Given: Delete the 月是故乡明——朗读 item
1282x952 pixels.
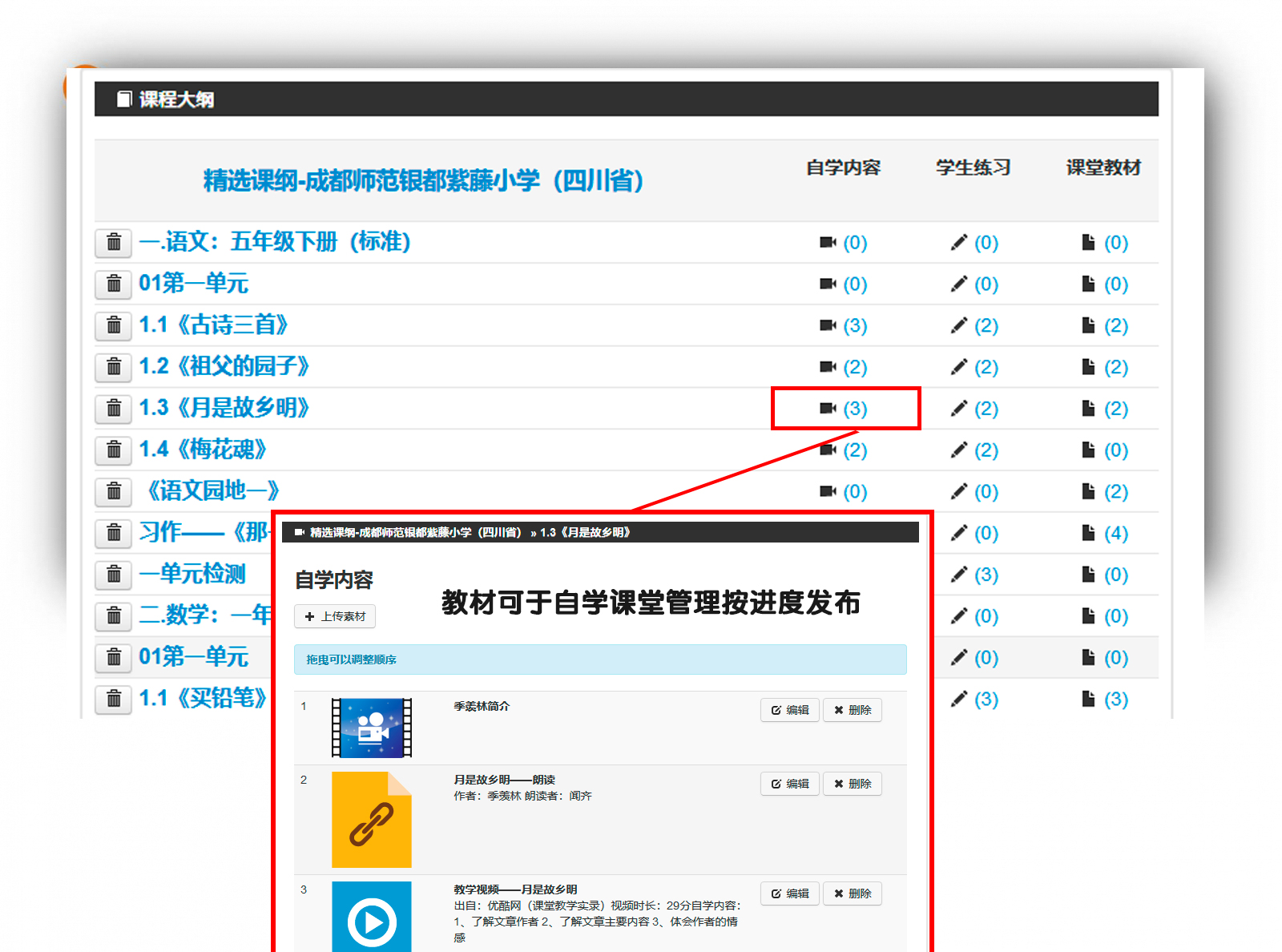Looking at the screenshot, I should pyautogui.click(x=853, y=784).
